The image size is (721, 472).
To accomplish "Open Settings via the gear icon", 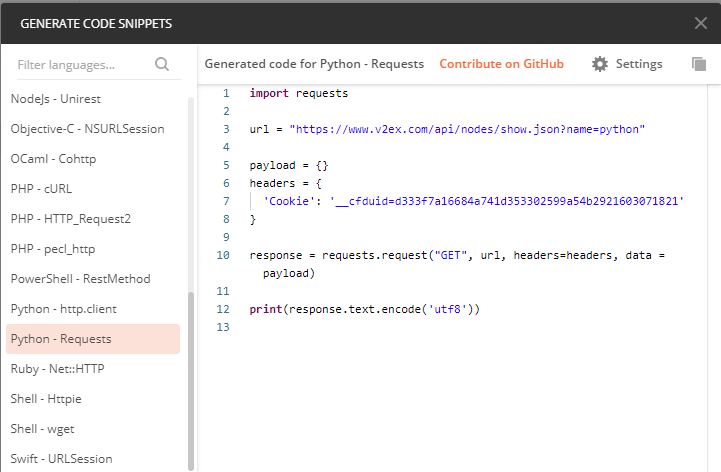I will coord(600,64).
